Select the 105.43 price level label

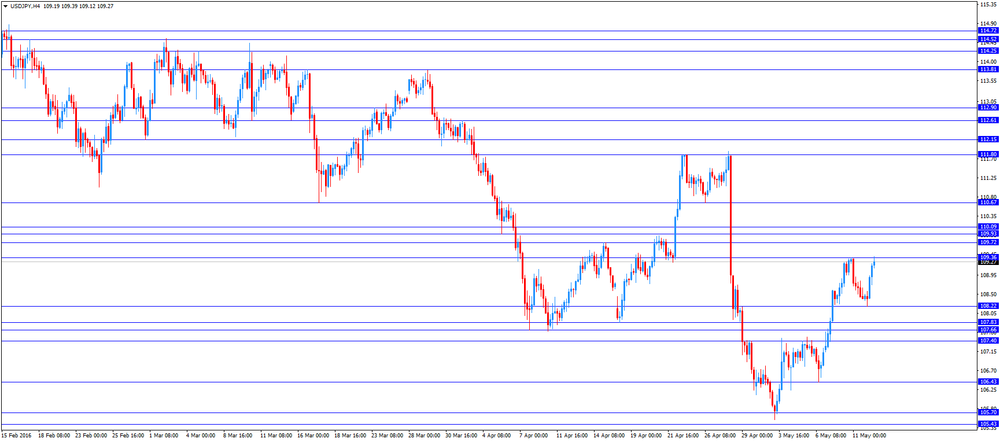[x=987, y=424]
